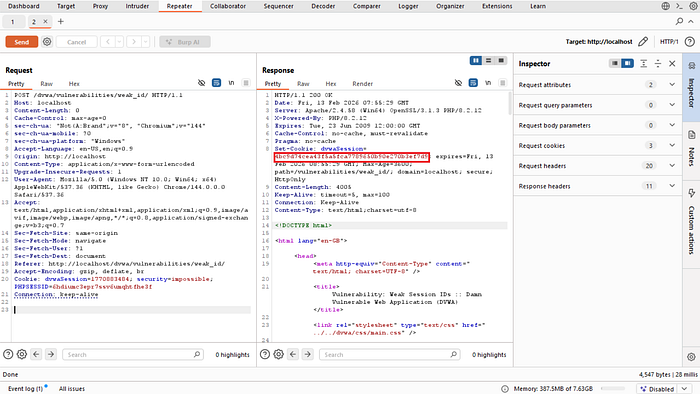The height and width of the screenshot is (394, 700).
Task: Toggle hide non-printable chars in Request
Action: point(202,83)
